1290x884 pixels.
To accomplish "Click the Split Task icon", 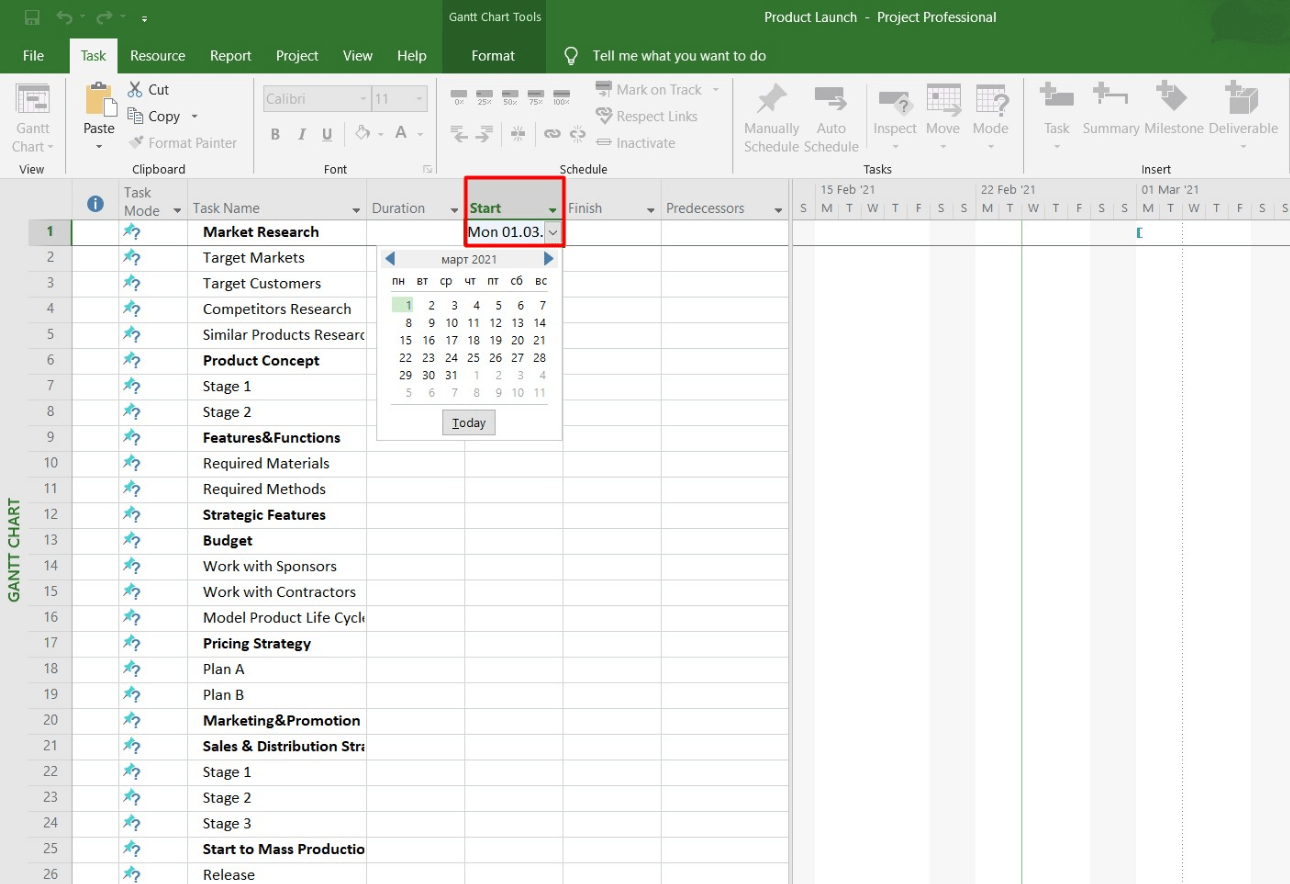I will pyautogui.click(x=518, y=133).
